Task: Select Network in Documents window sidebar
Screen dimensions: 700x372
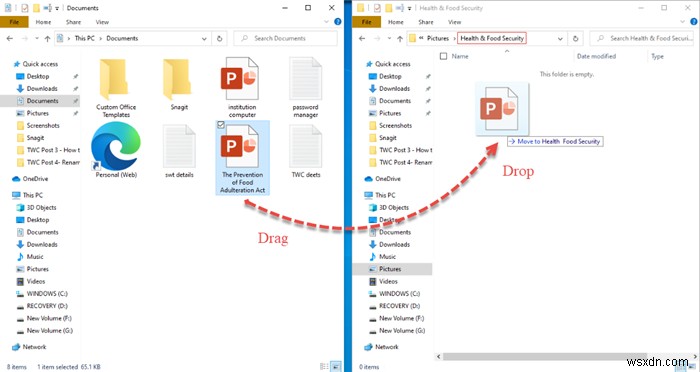Action: [x=34, y=347]
